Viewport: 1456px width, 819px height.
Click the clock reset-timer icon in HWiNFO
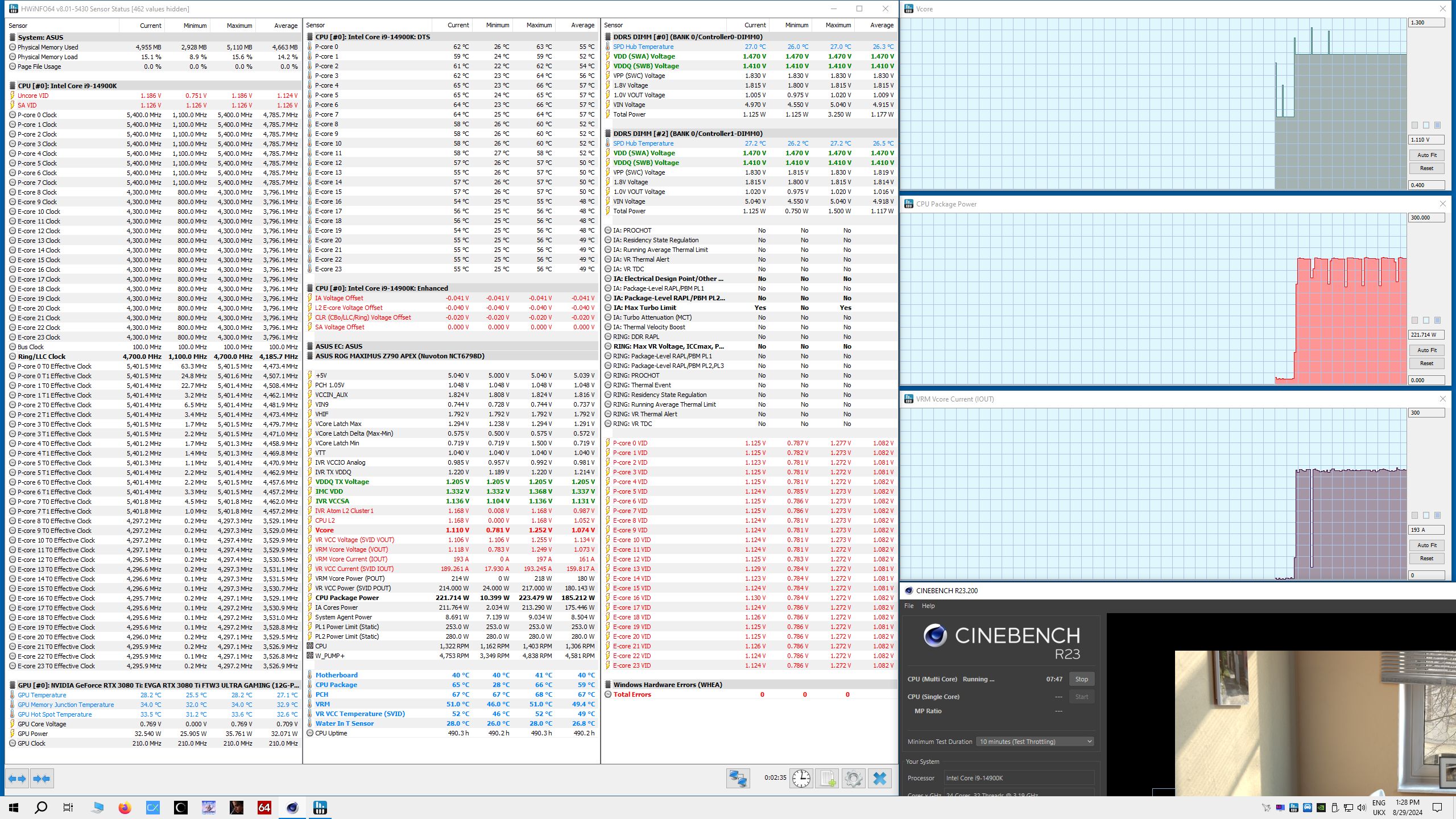(801, 778)
